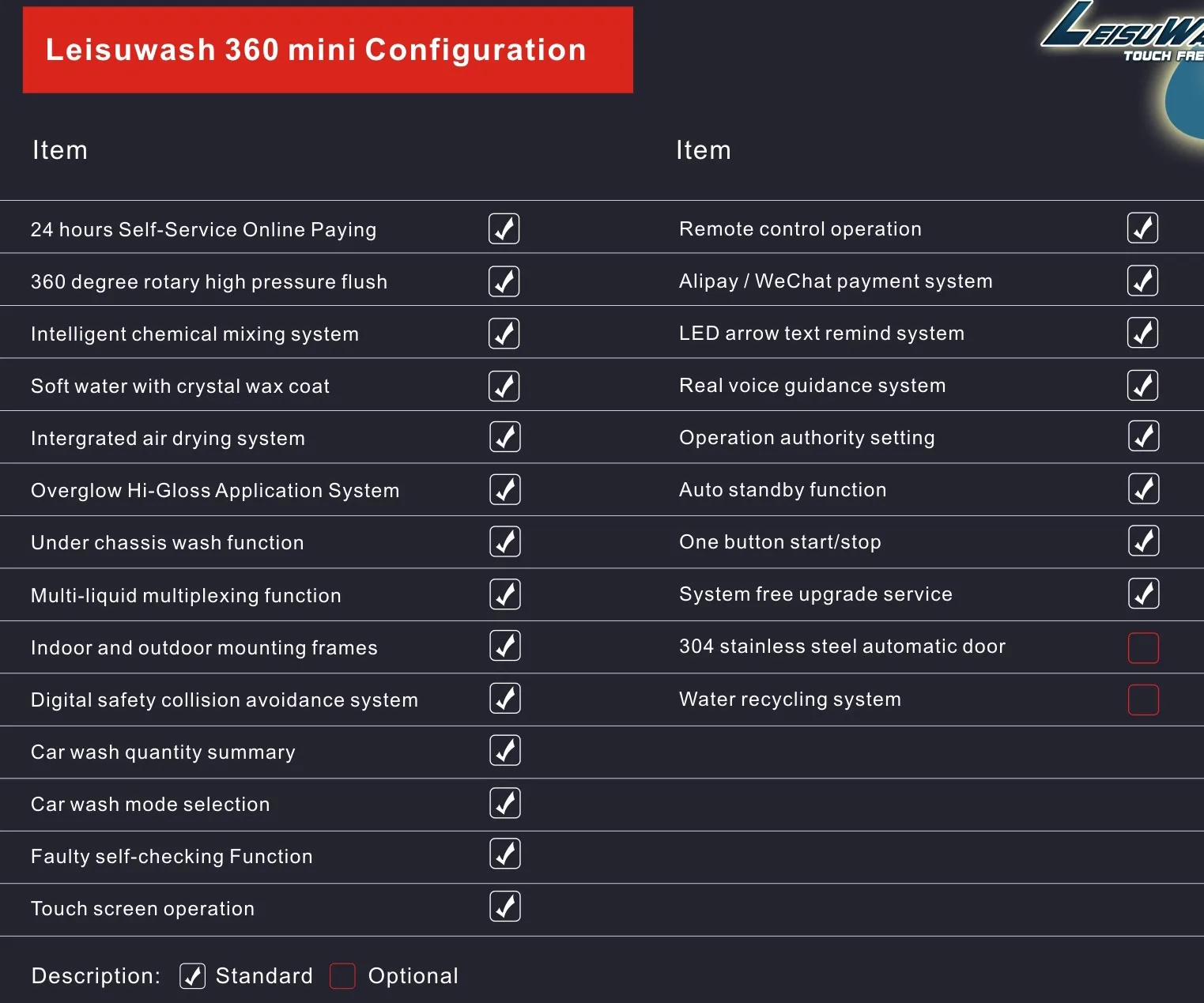This screenshot has width=1204, height=1003.
Task: Toggle the Remote control operation checkbox
Action: click(1142, 228)
